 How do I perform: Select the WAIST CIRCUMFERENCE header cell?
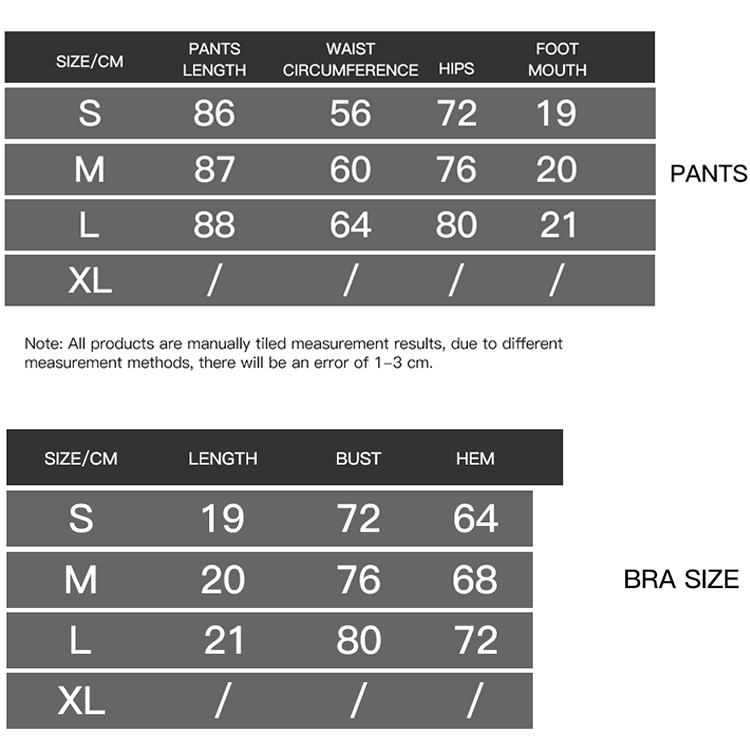point(350,59)
